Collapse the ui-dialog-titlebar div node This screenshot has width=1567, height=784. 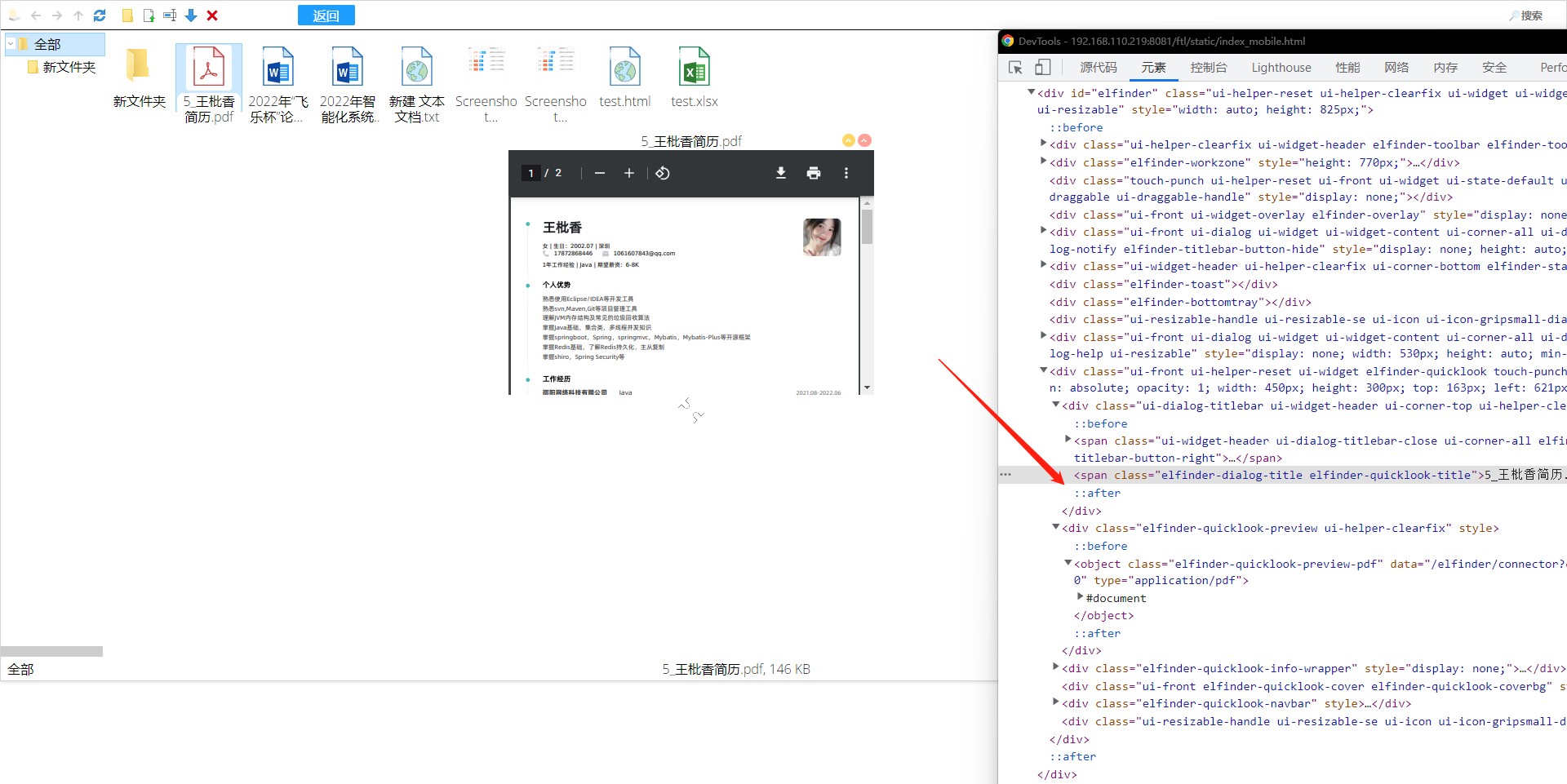(x=1054, y=405)
